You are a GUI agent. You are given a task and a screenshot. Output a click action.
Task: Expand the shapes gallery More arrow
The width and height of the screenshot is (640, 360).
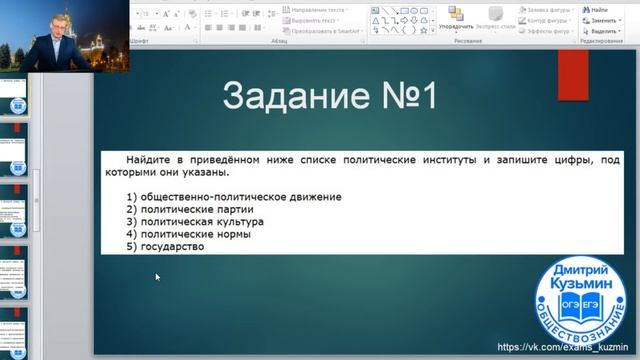433,30
